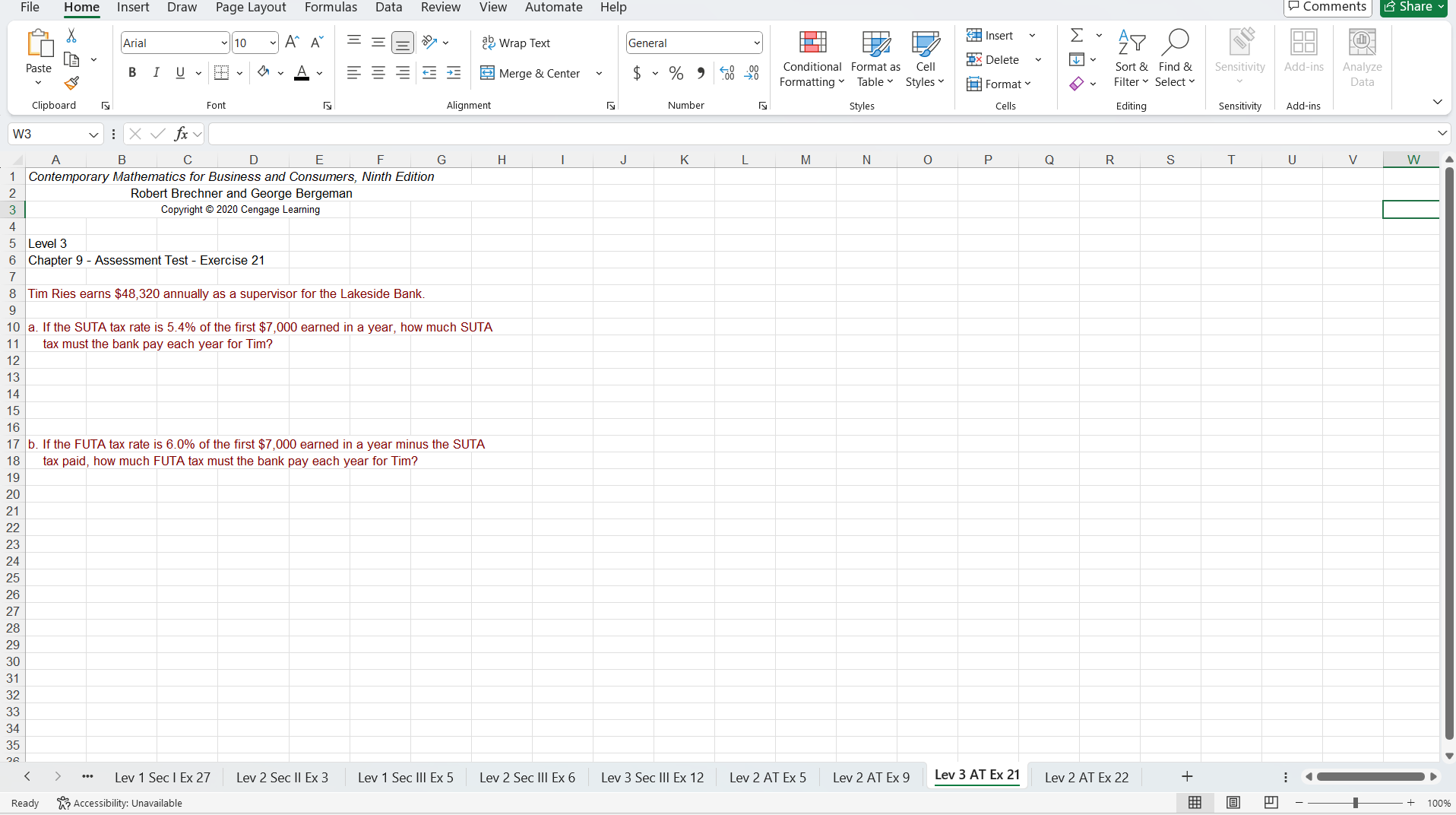Screen dimensions: 1456x815
Task: Select the Bold formatting icon
Action: 131,72
